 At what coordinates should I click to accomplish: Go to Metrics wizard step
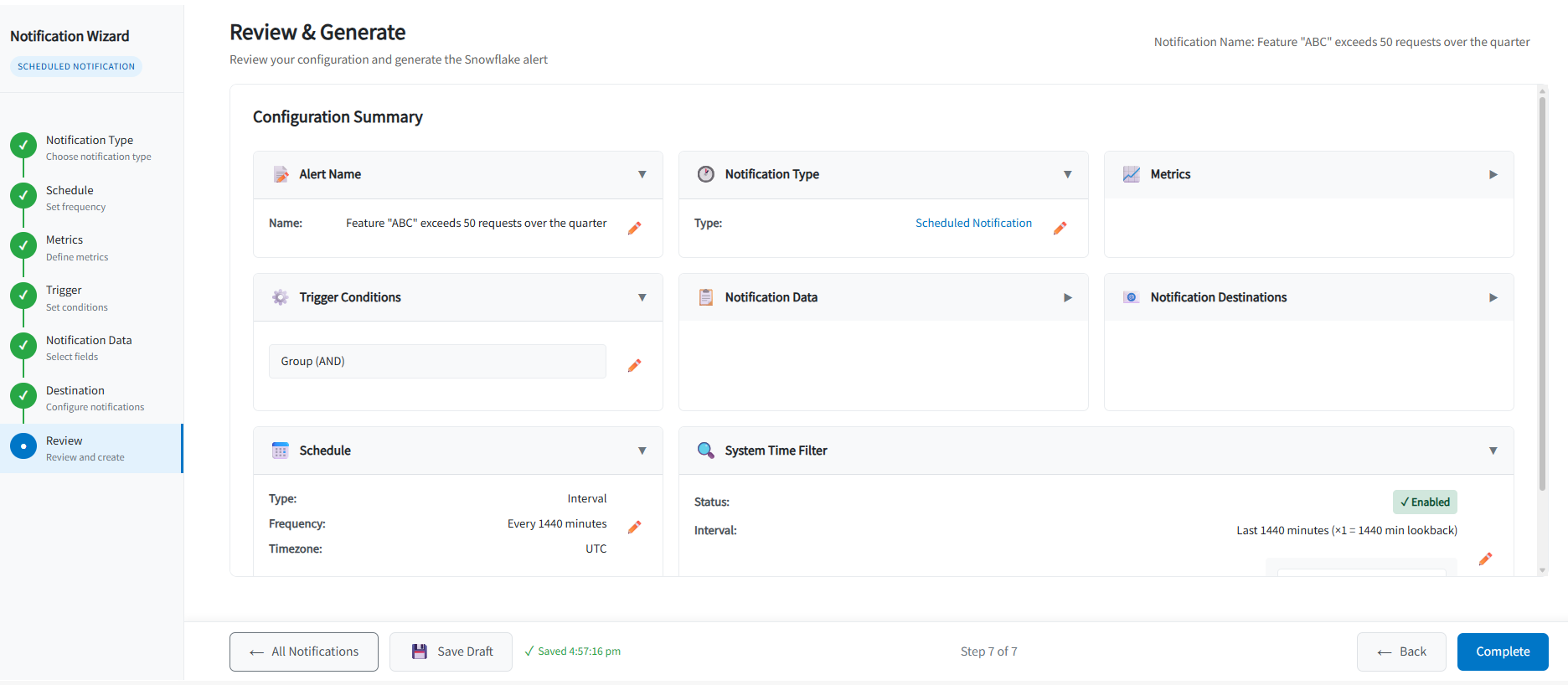(x=91, y=248)
